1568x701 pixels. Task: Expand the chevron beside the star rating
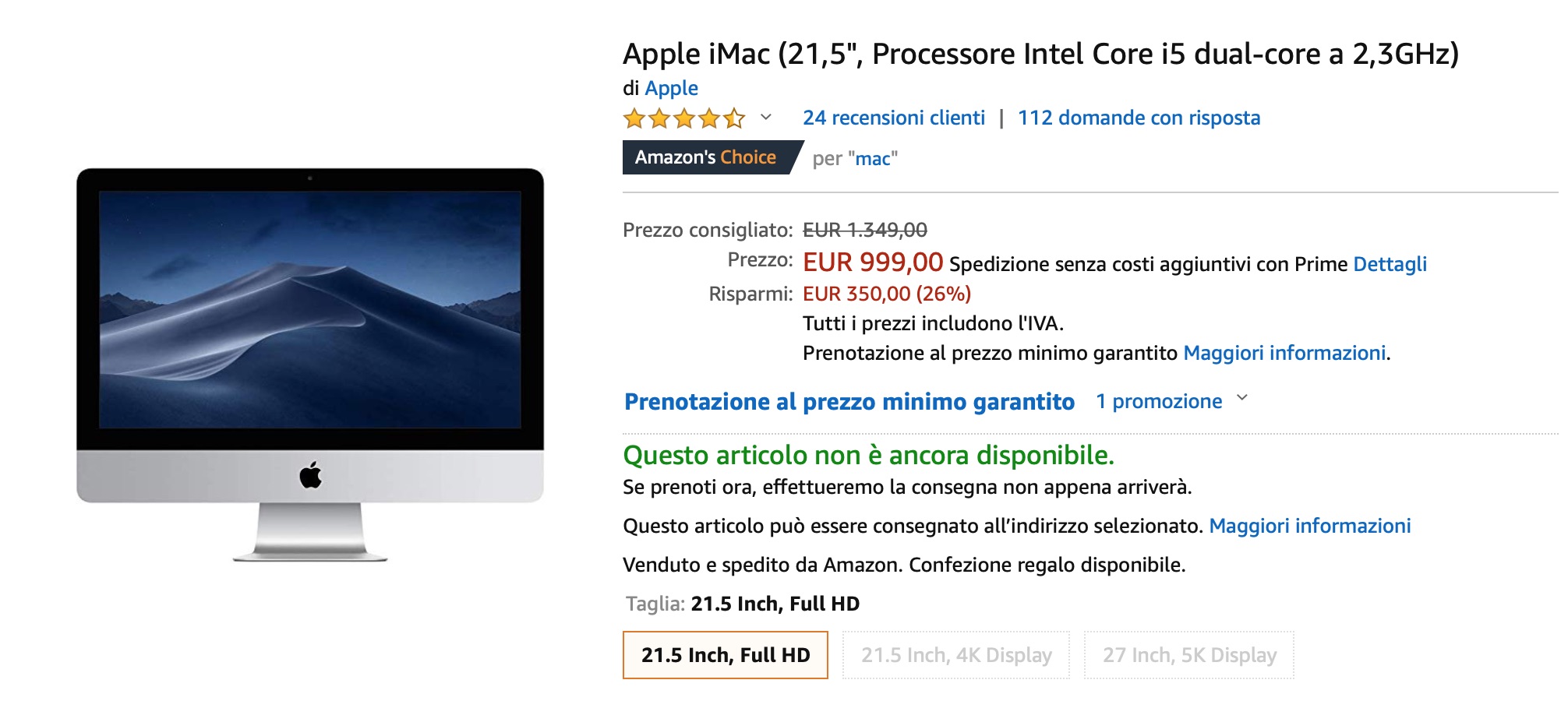766,118
